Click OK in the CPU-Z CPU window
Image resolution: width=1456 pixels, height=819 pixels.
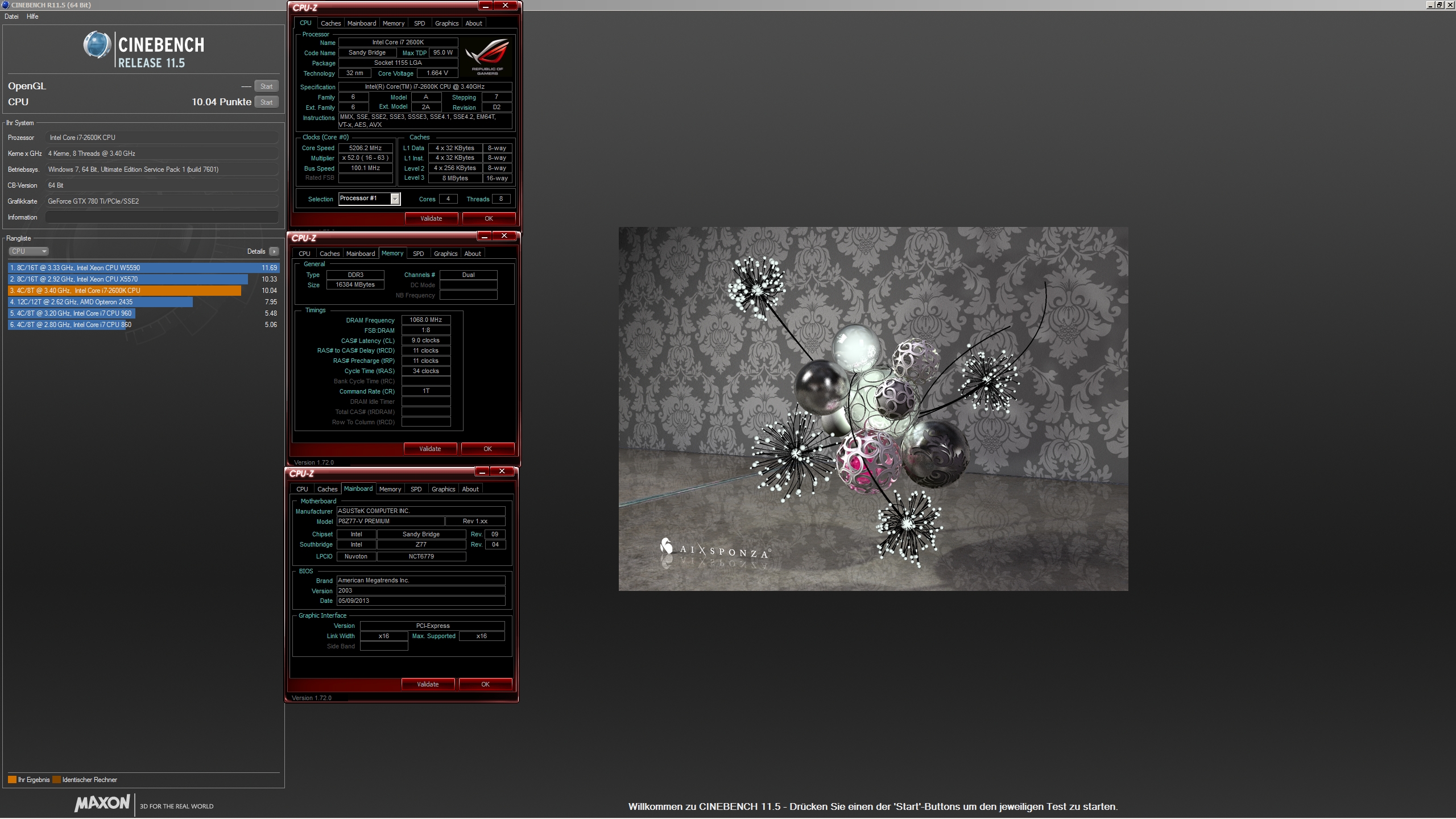[x=489, y=218]
